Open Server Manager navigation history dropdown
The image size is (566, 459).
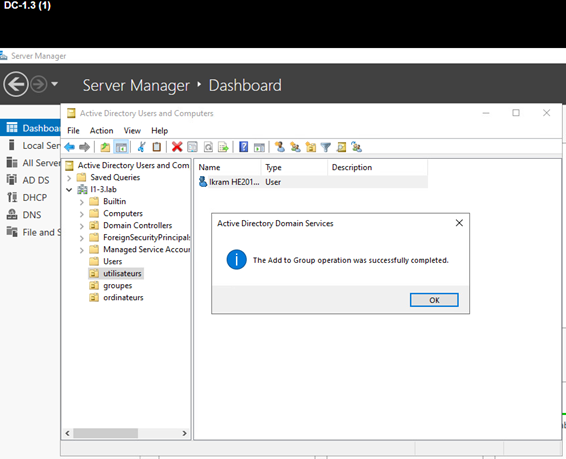55,84
